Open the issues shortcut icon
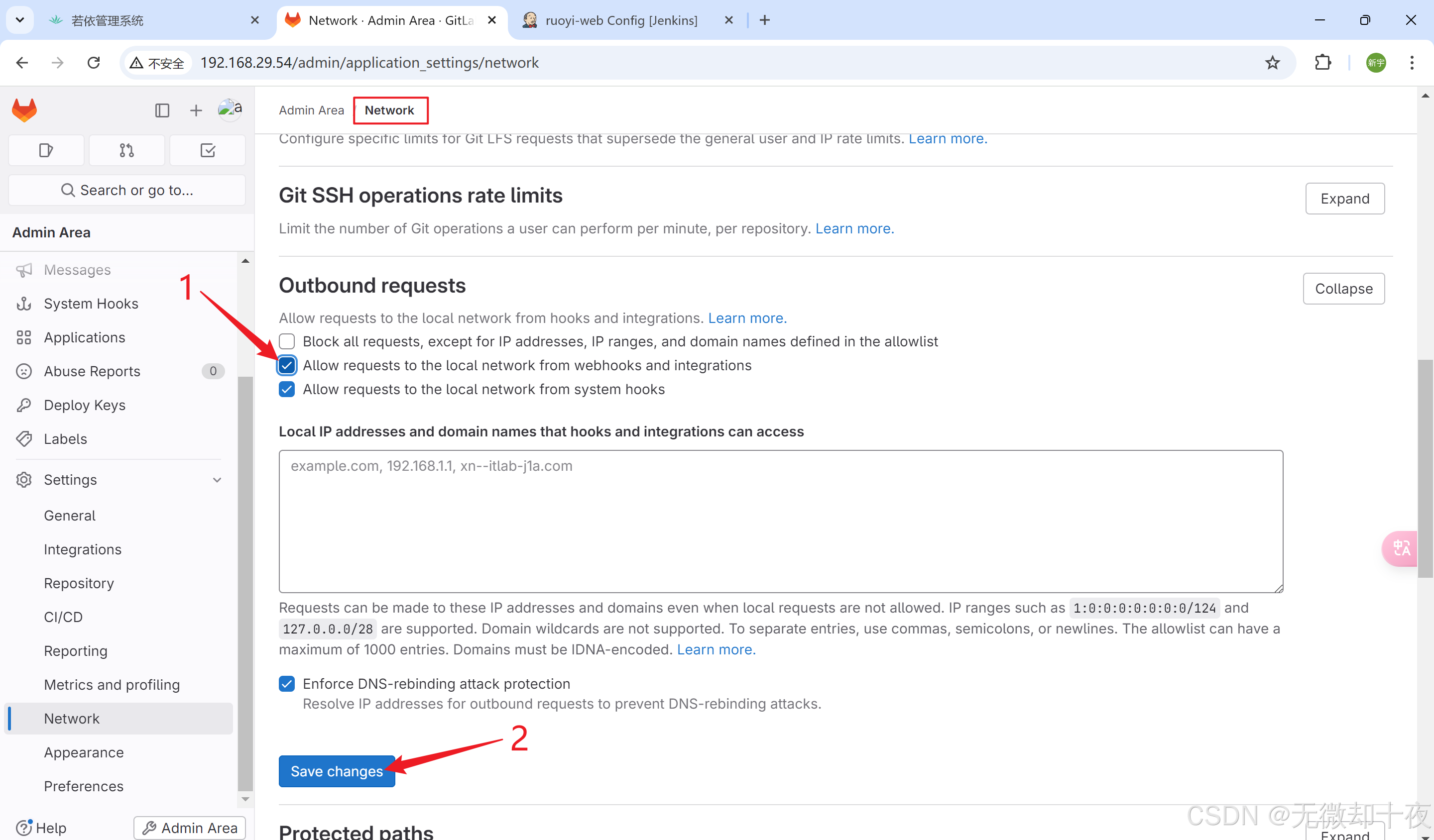 click(x=46, y=151)
